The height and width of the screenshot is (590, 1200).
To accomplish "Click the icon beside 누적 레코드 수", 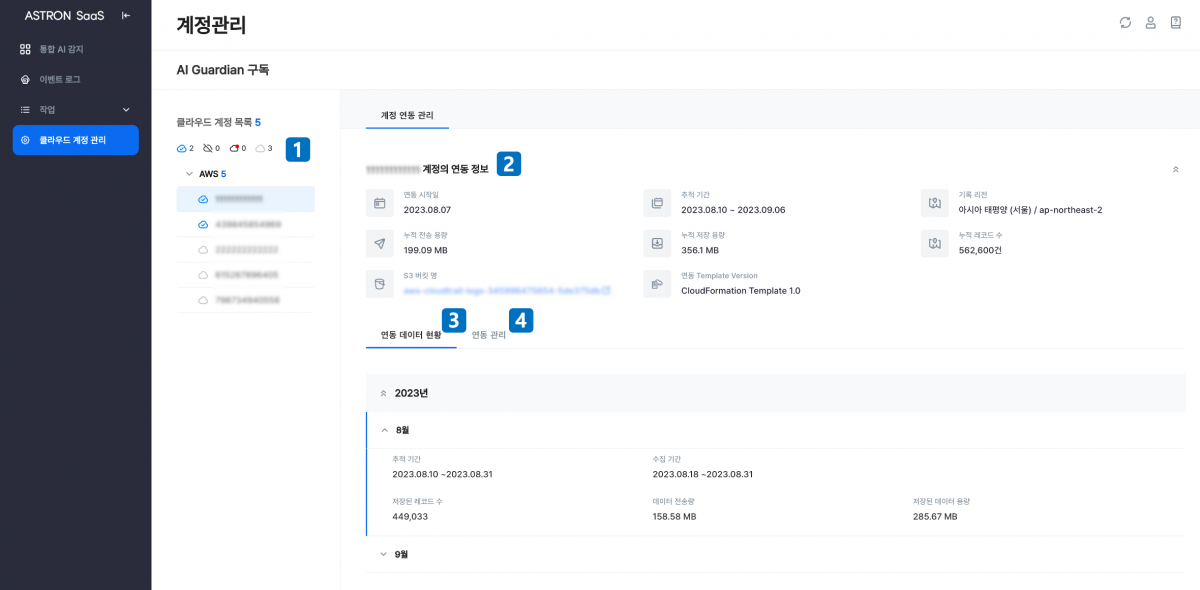I will tap(934, 243).
